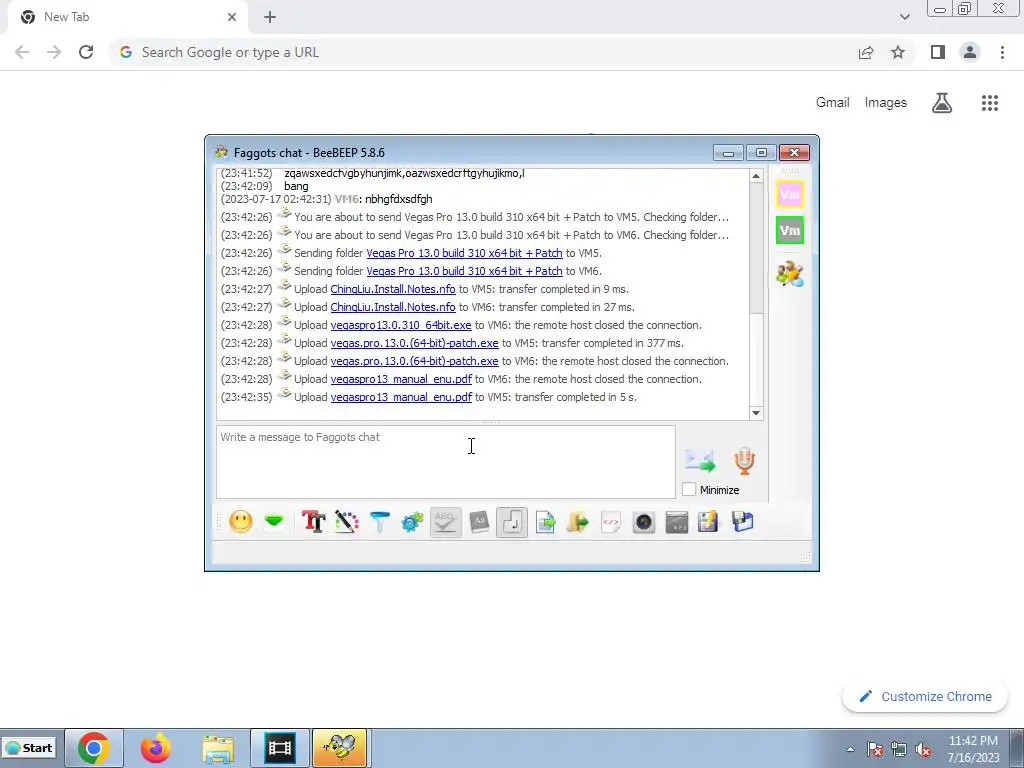Image resolution: width=1024 pixels, height=768 pixels.
Task: Click the notepad with pencil icon
Action: (709, 522)
